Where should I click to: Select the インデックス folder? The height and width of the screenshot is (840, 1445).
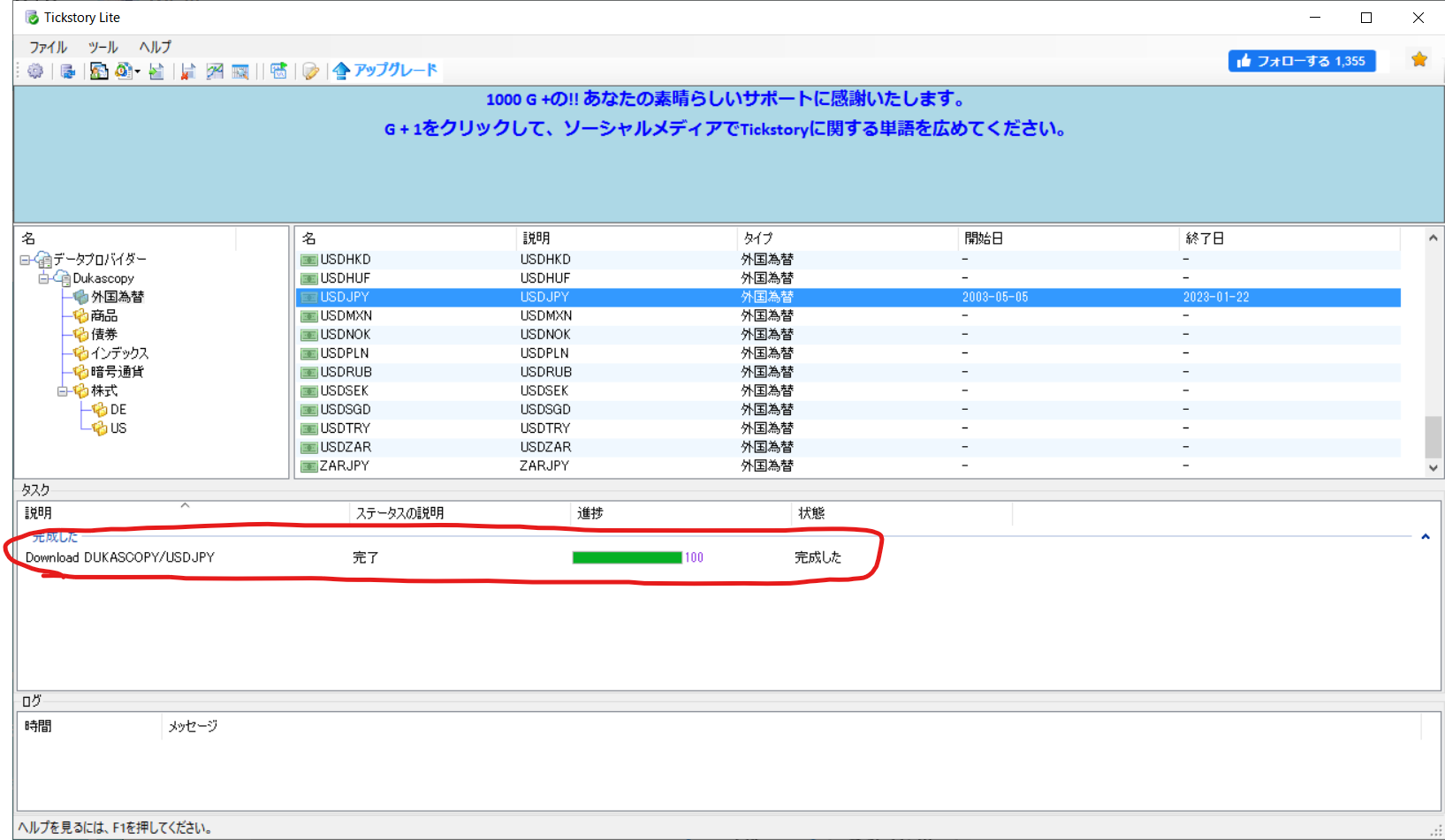(x=120, y=353)
